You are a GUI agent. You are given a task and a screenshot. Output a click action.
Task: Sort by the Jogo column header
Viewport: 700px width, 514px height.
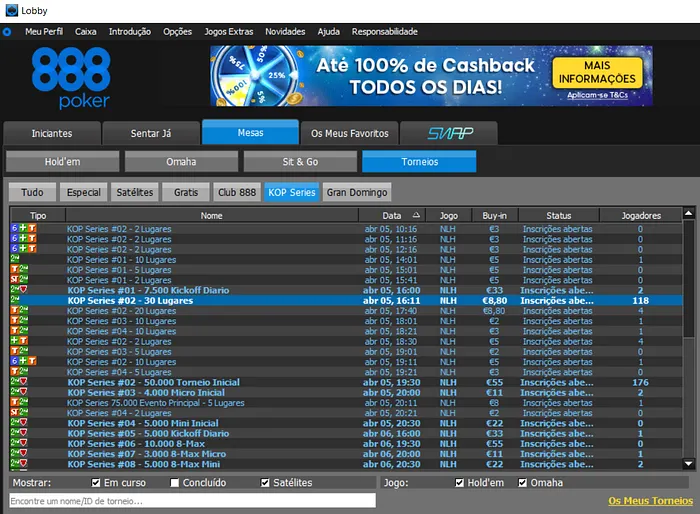click(x=449, y=215)
